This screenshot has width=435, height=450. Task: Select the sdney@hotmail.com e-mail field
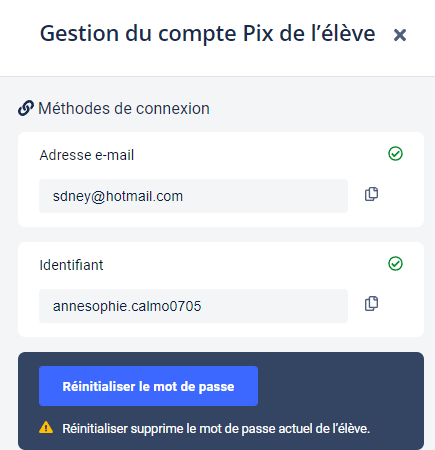pos(193,196)
